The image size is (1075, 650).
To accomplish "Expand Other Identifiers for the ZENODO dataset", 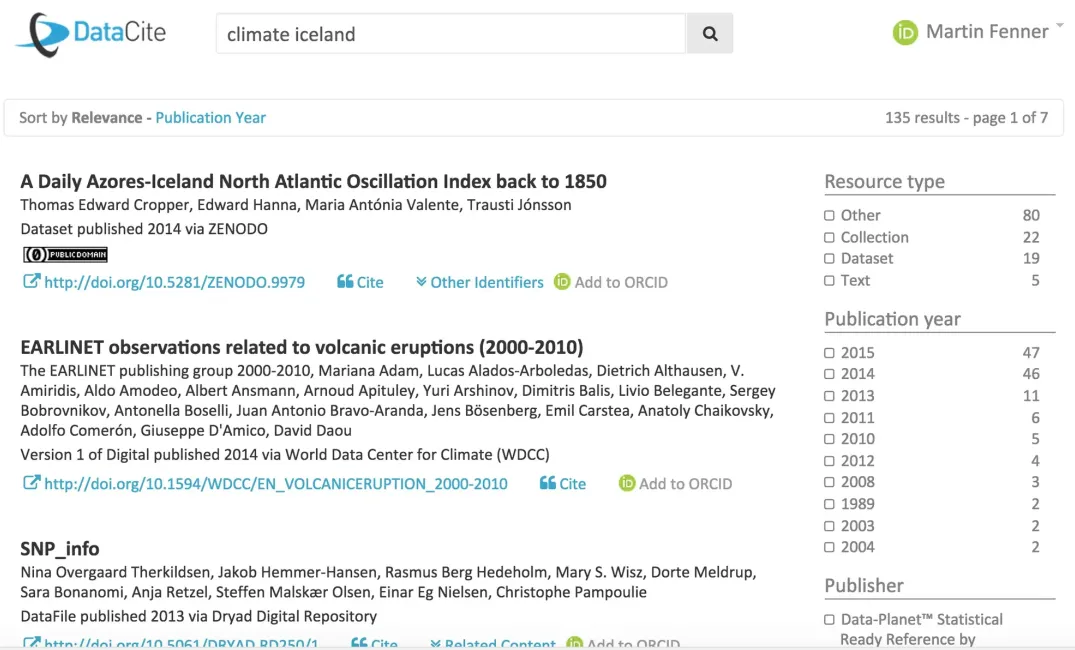I will click(479, 282).
